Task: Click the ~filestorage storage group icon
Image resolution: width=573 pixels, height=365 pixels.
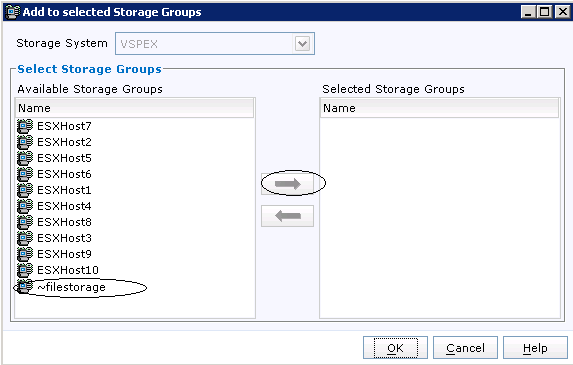Action: pyautogui.click(x=25, y=287)
